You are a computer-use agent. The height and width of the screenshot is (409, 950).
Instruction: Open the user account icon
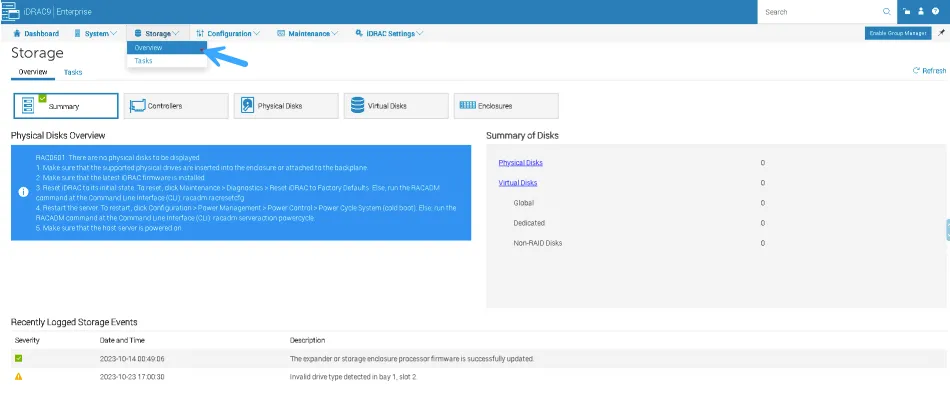(920, 12)
